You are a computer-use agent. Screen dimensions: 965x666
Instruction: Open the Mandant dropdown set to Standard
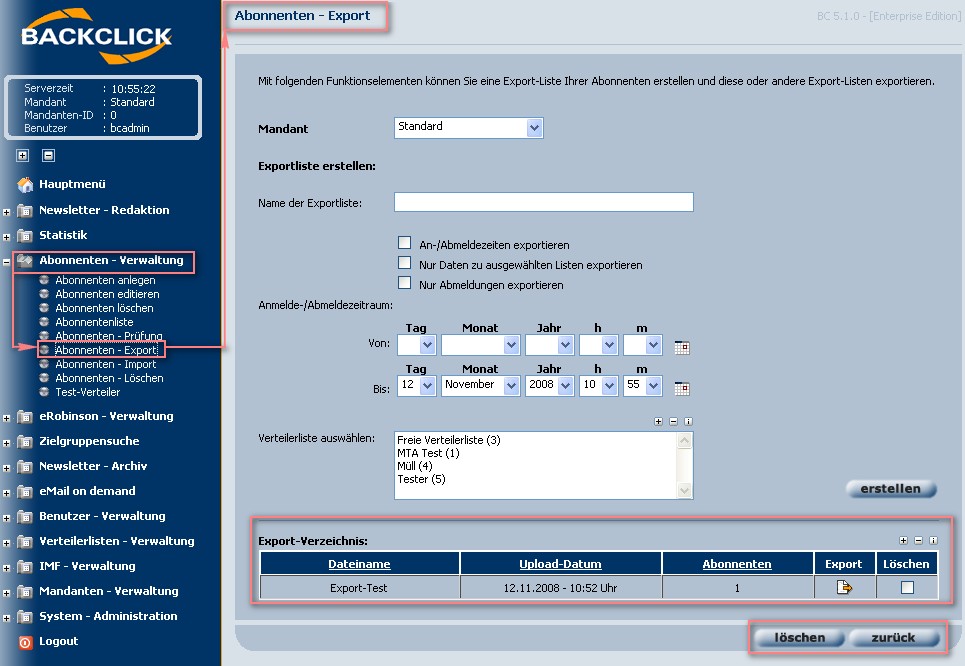[468, 127]
